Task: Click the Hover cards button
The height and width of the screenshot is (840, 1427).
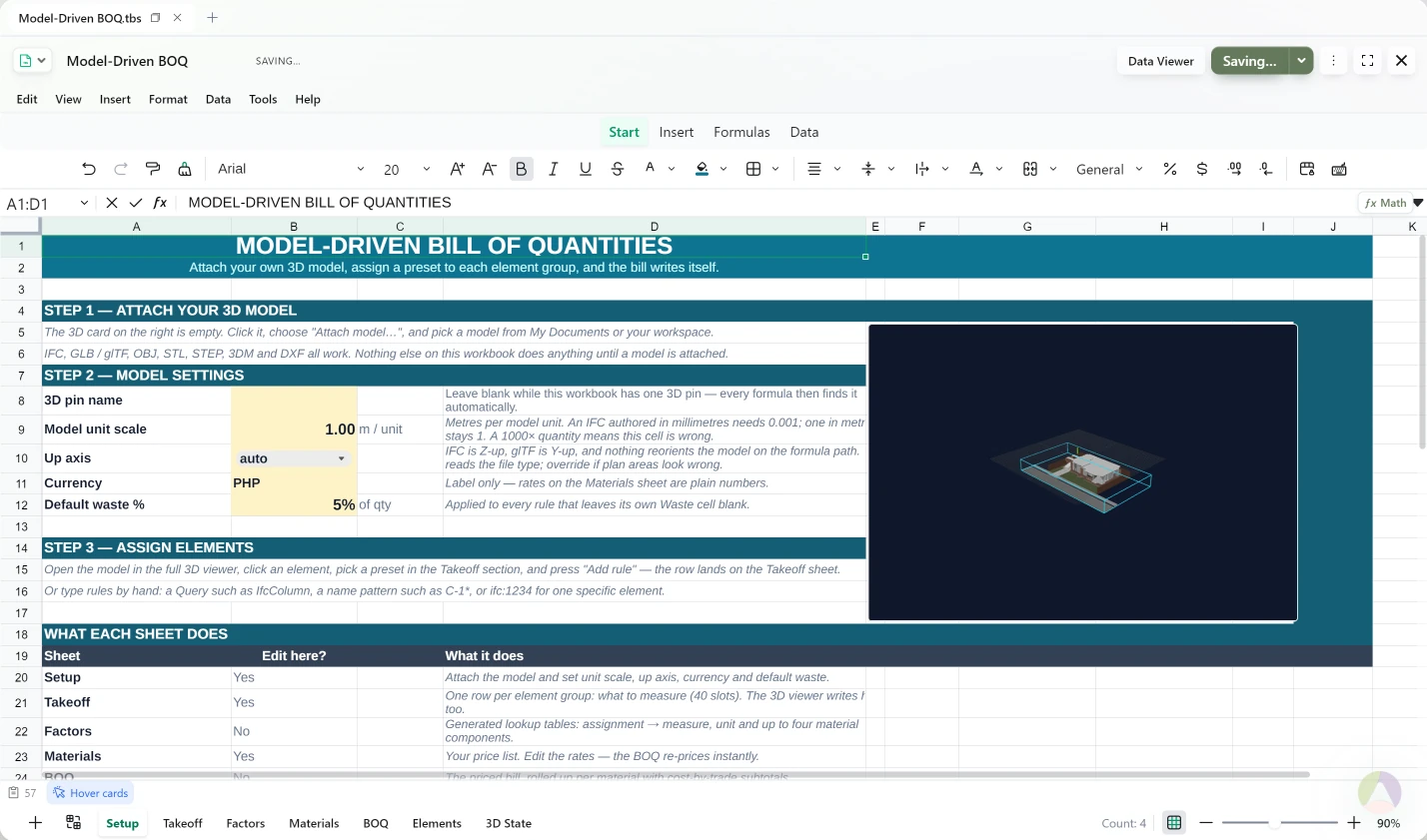Action: pos(91,793)
